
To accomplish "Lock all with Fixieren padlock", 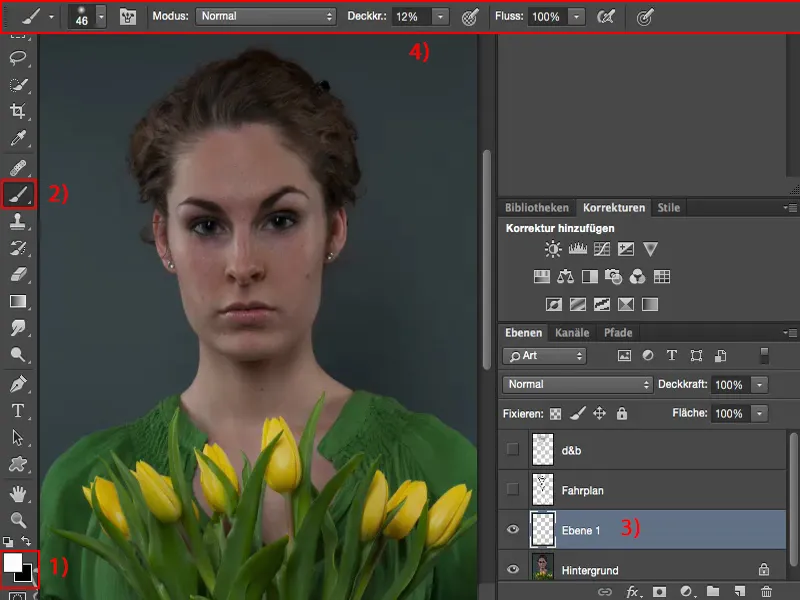I will (621, 413).
